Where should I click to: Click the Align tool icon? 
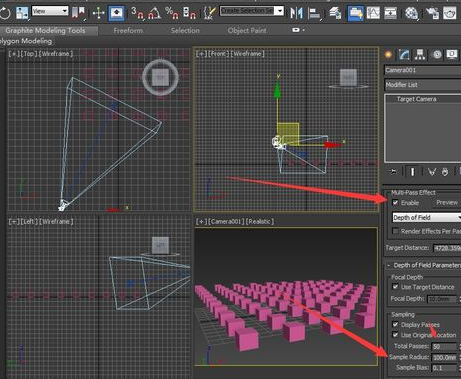[x=314, y=13]
